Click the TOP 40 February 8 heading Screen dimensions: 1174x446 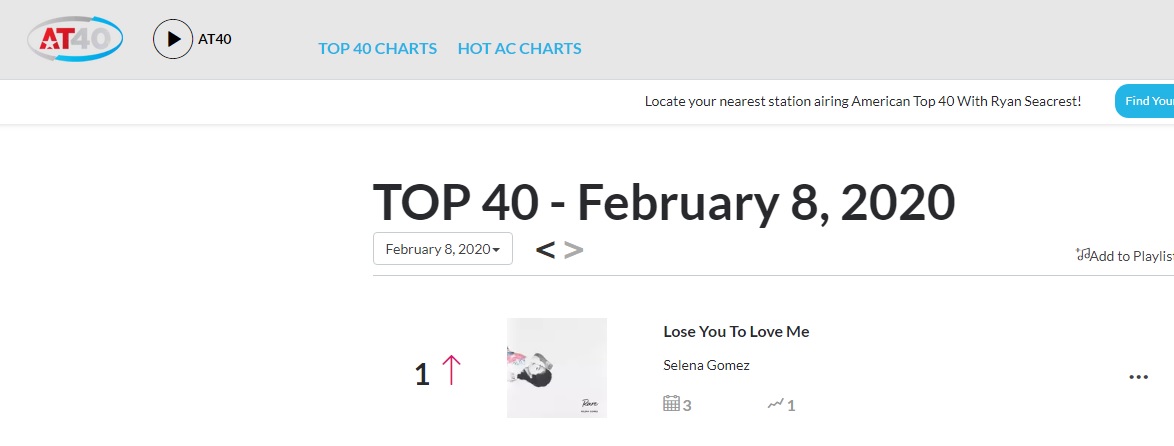pos(663,202)
